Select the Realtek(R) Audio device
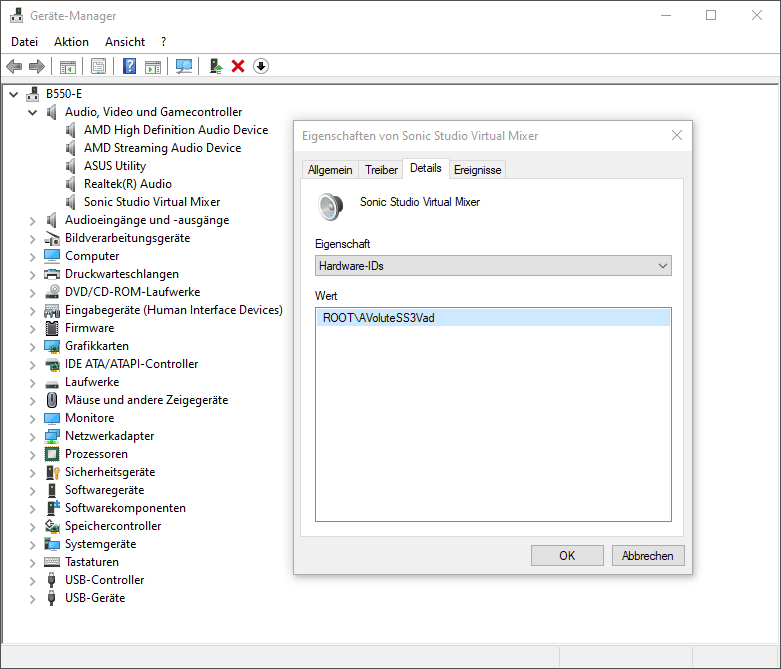The height and width of the screenshot is (669, 781). point(128,184)
